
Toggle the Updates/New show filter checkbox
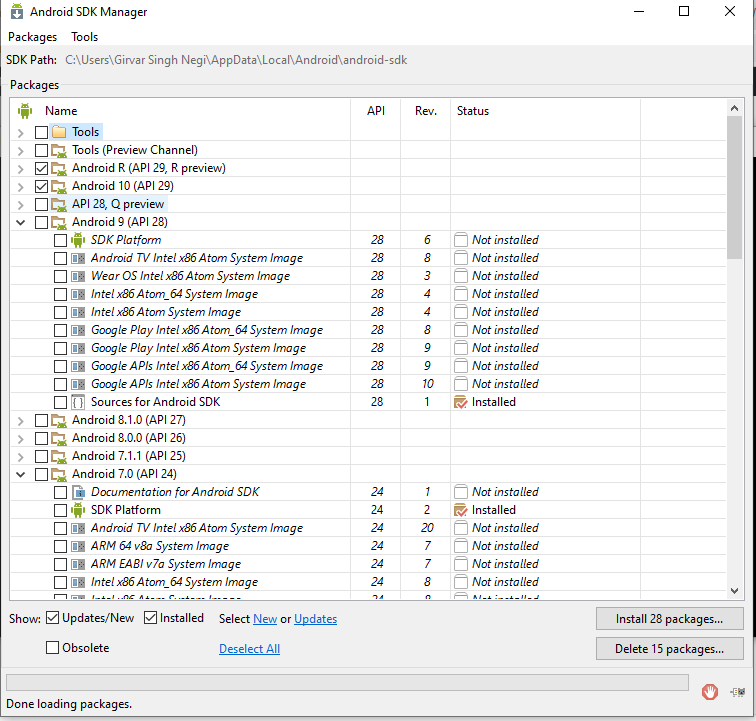click(52, 617)
